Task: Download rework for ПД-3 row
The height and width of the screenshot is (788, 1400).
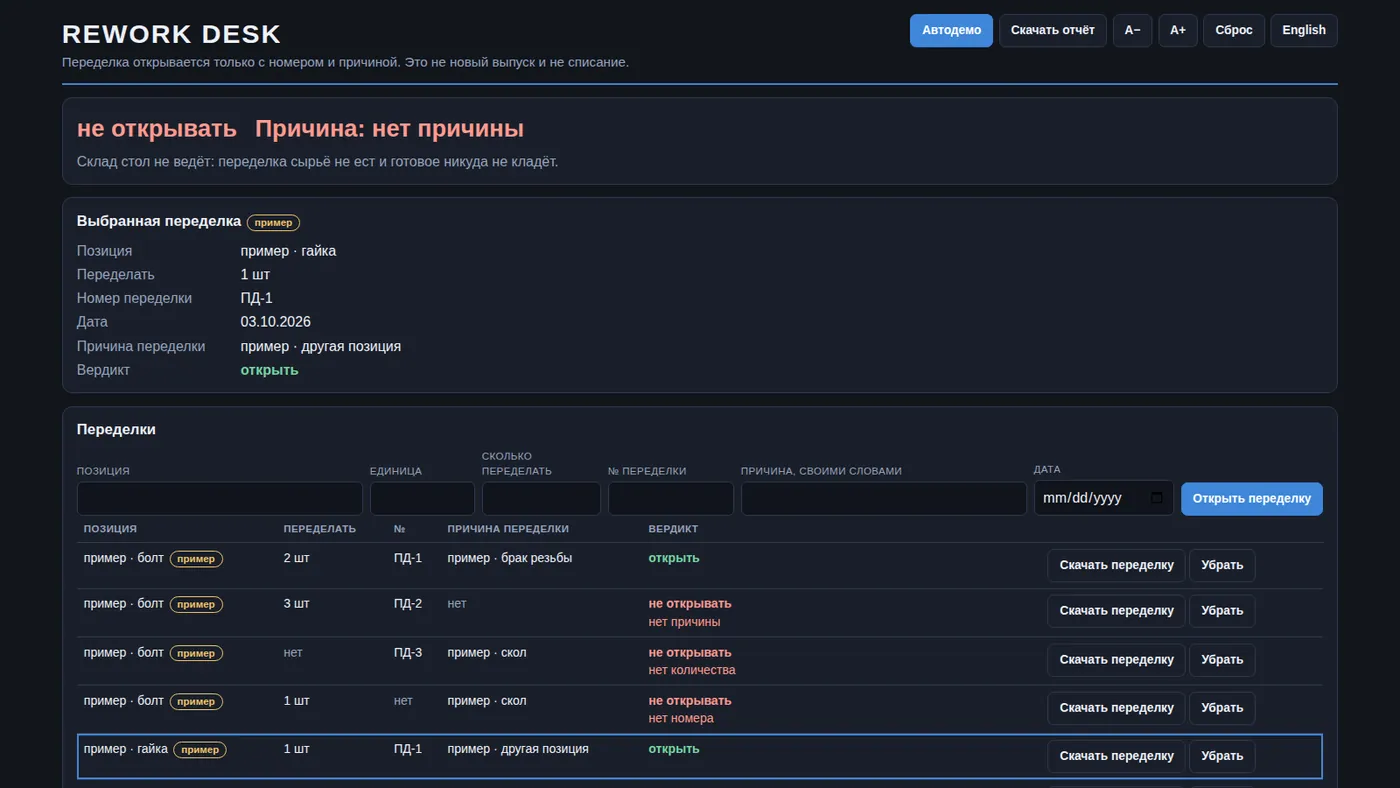Action: pyautogui.click(x=1116, y=660)
